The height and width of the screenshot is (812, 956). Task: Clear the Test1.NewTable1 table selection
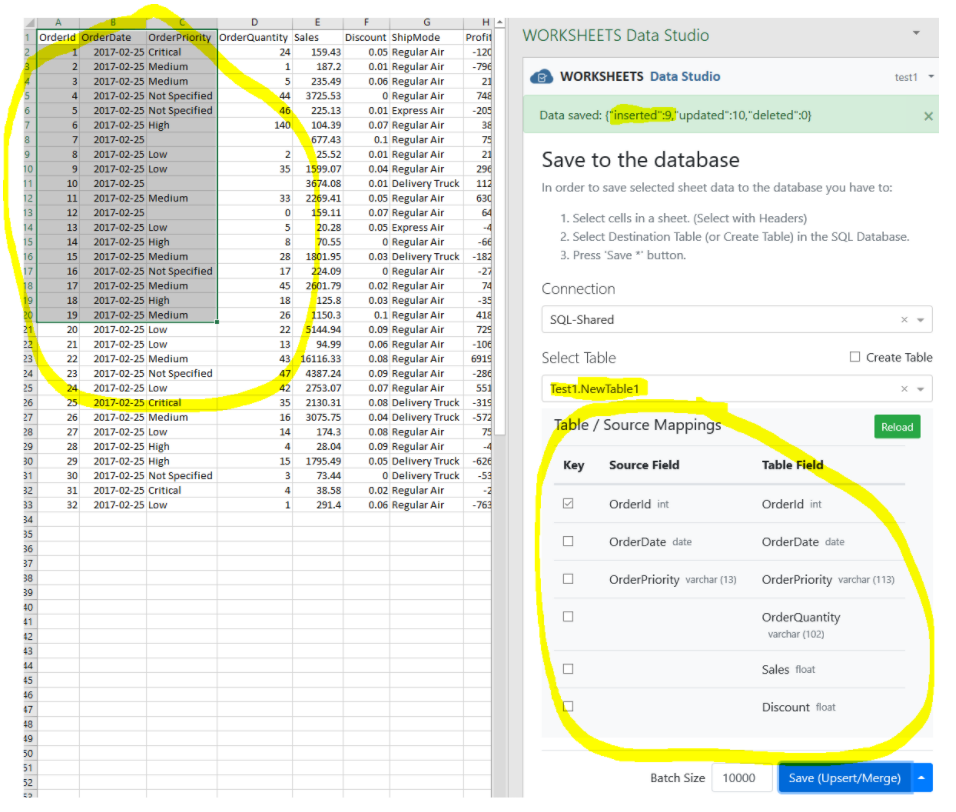pos(904,389)
